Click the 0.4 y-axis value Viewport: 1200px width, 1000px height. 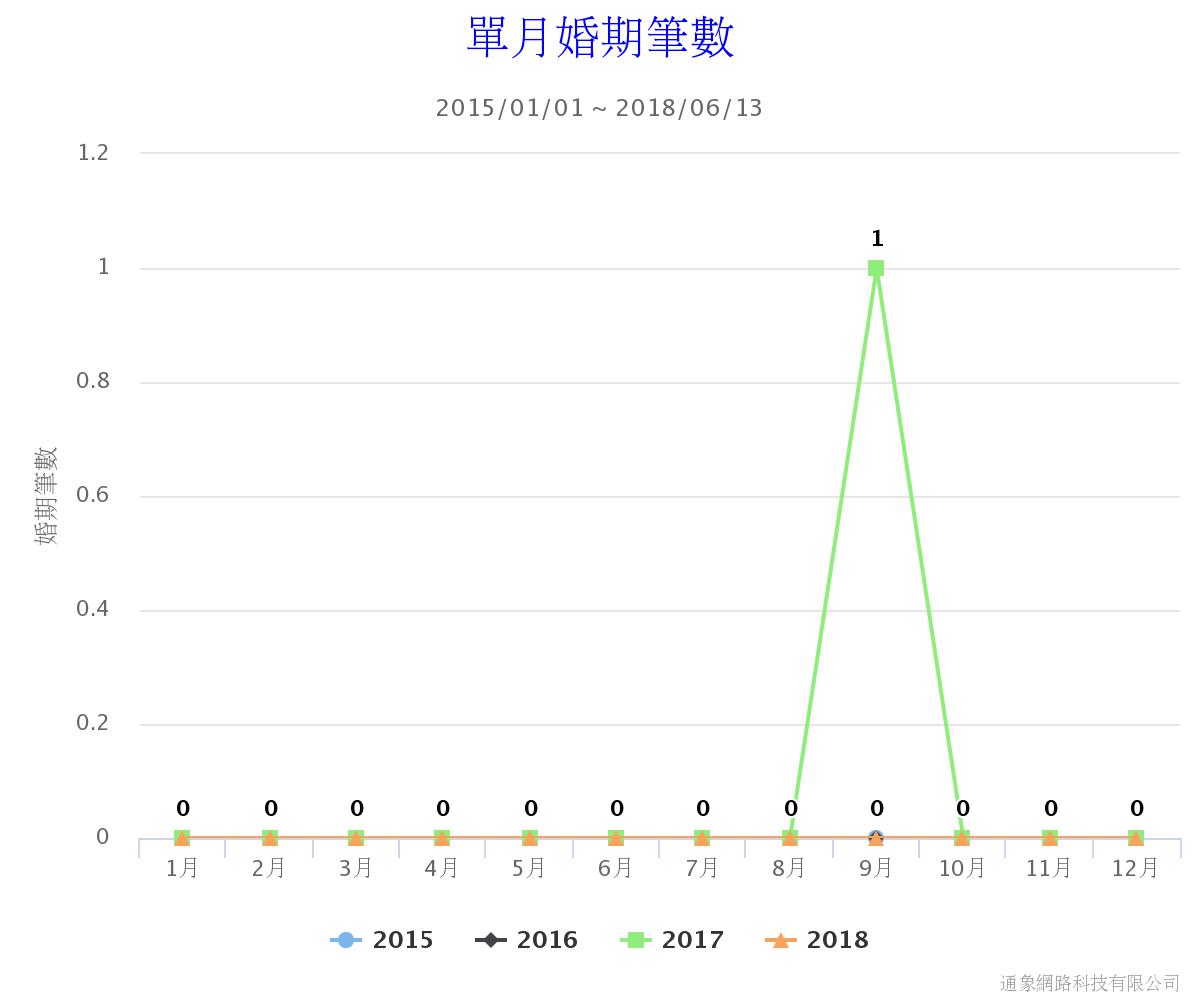click(x=93, y=609)
